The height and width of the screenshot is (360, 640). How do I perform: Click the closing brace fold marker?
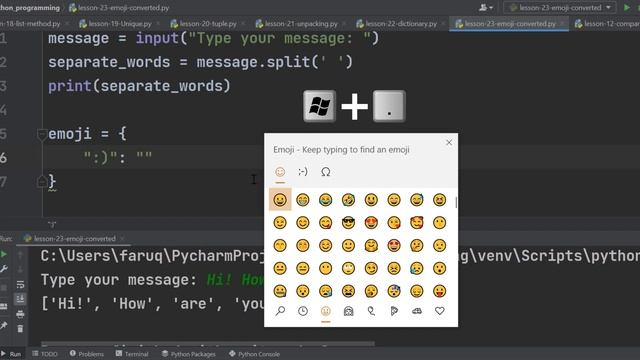(x=42, y=181)
